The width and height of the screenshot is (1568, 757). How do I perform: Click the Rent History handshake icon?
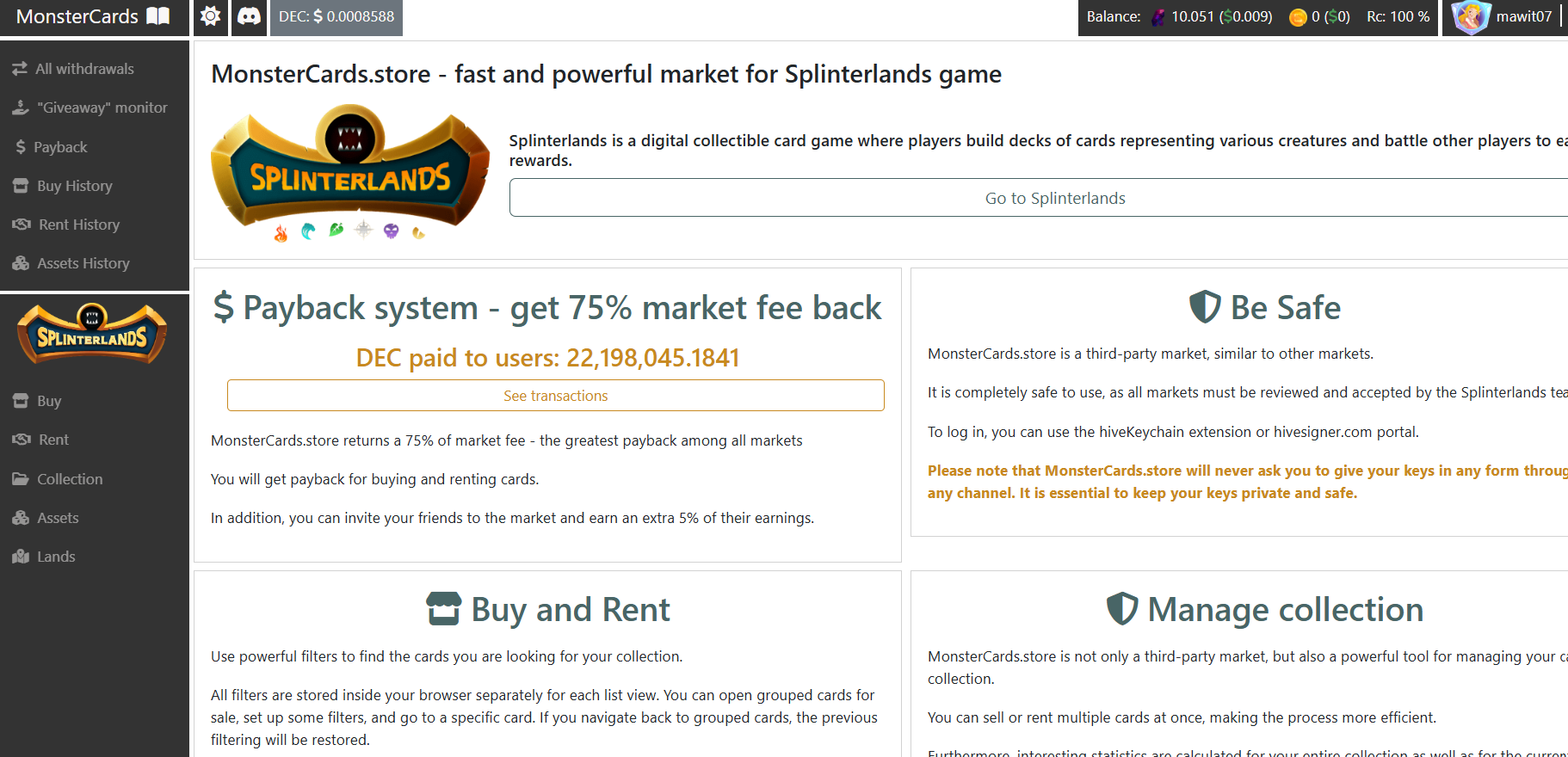click(22, 225)
